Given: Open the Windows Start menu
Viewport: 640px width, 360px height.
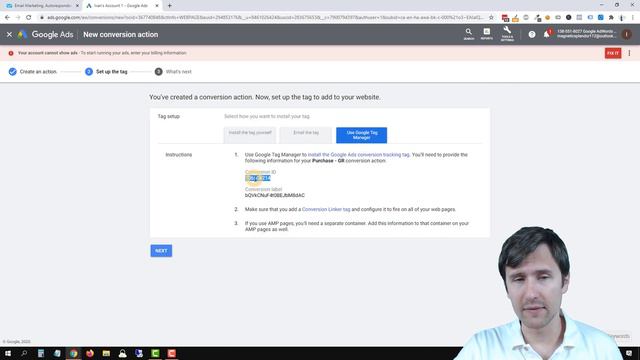Looking at the screenshot, I should (8, 353).
